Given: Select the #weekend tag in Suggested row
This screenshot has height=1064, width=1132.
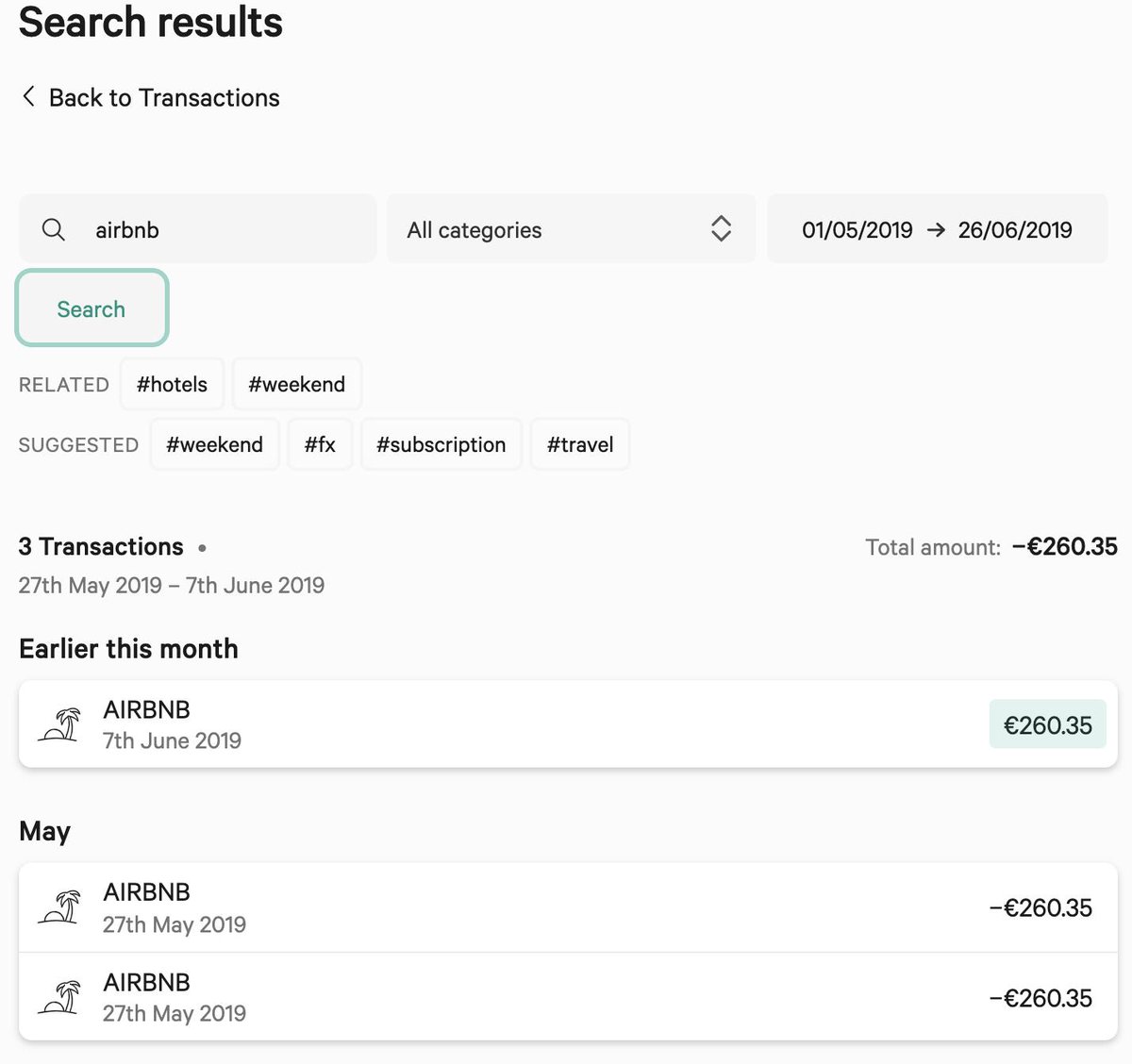Looking at the screenshot, I should coord(214,444).
